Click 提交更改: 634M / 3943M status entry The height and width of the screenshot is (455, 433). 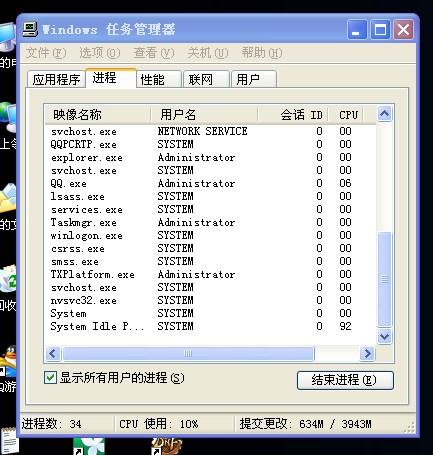(305, 424)
